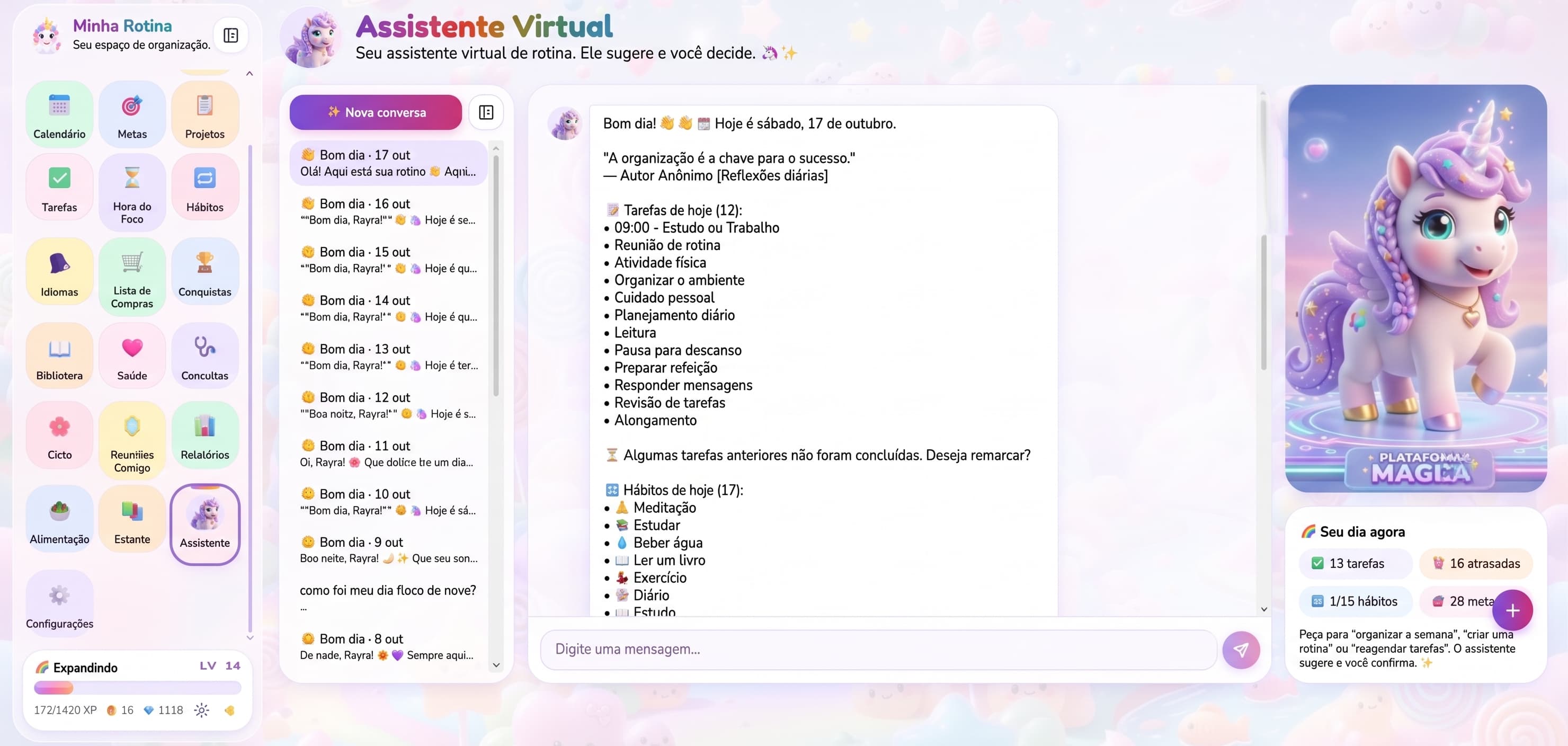Screen dimensions: 1568x746
Task: Open the Bom dia 11 out conversation
Action: point(388,453)
